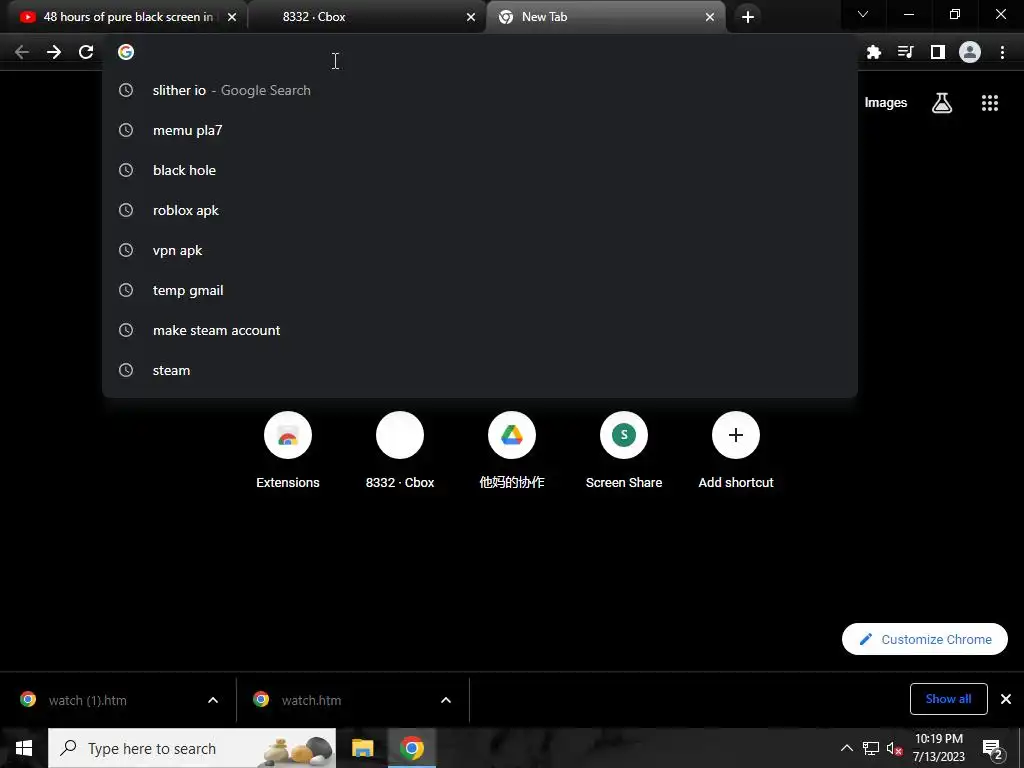
Task: Open the Images link
Action: point(886,103)
